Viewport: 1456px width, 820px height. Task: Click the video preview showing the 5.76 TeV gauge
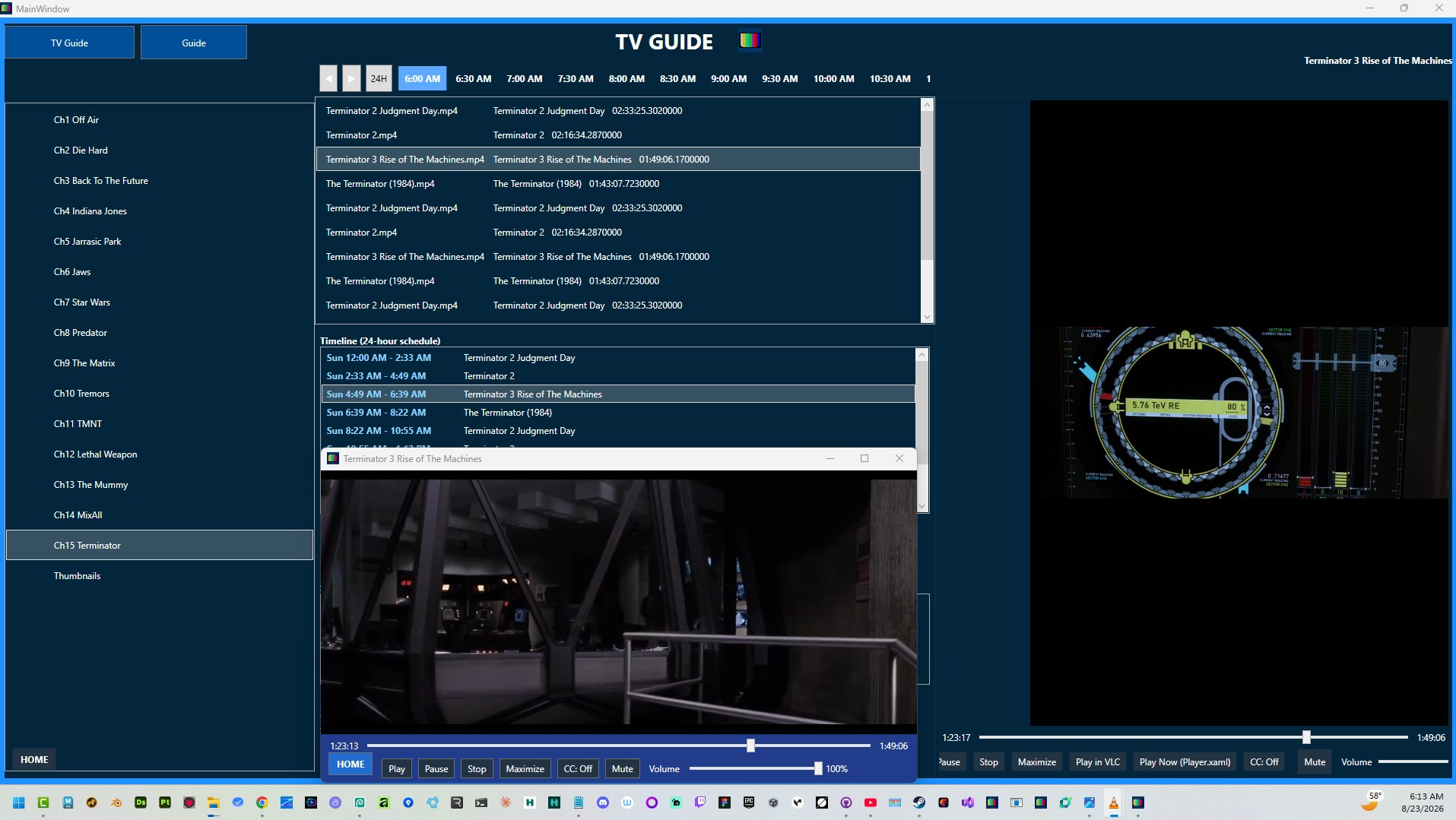click(x=1239, y=413)
